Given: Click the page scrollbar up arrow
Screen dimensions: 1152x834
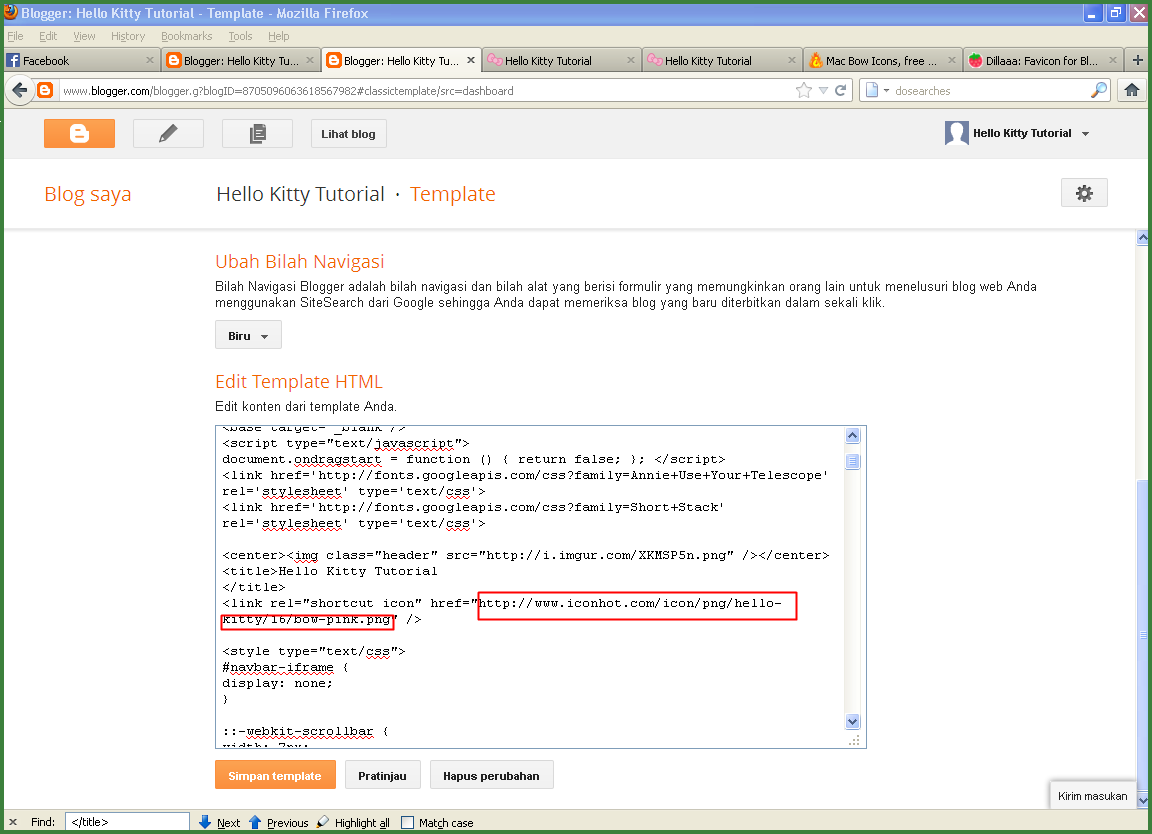Looking at the screenshot, I should pyautogui.click(x=1142, y=237).
